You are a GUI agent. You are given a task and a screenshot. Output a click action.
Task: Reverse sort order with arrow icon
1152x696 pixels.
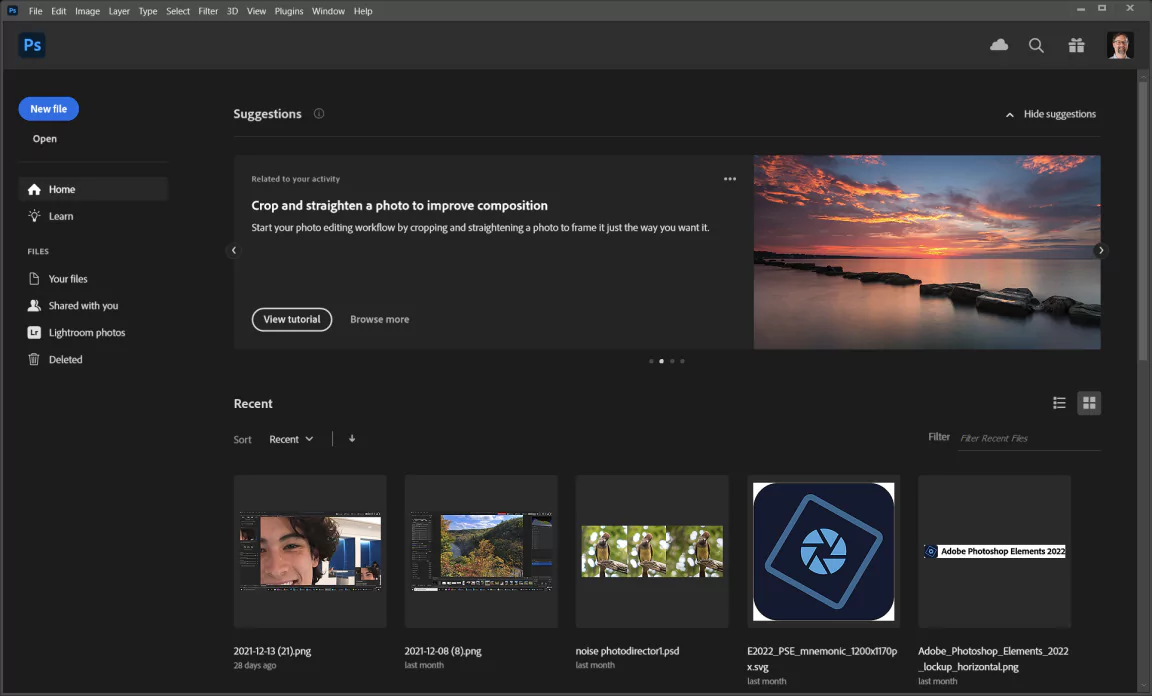coord(352,439)
